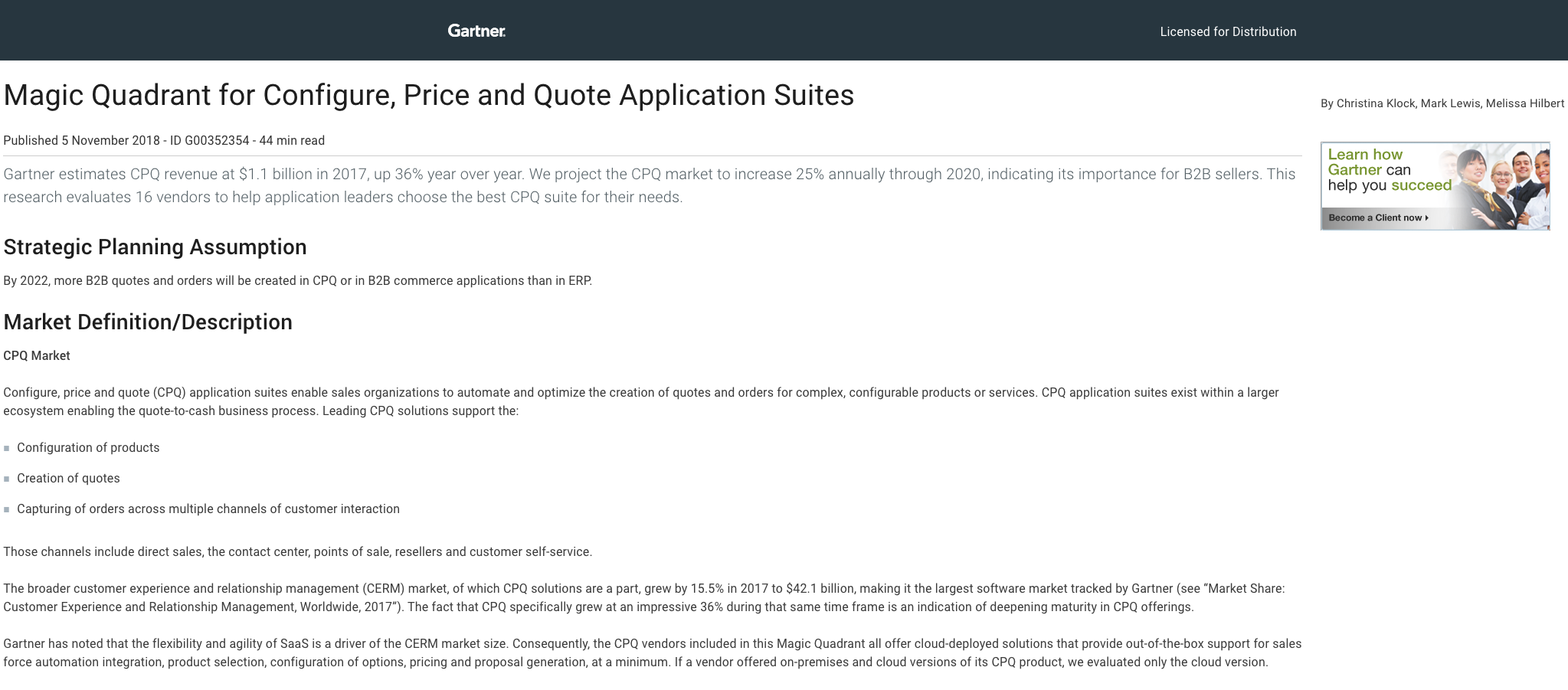Viewport: 1568px width, 690px height.
Task: Click the bullet marker before Capturing of orders
Action: pos(7,509)
